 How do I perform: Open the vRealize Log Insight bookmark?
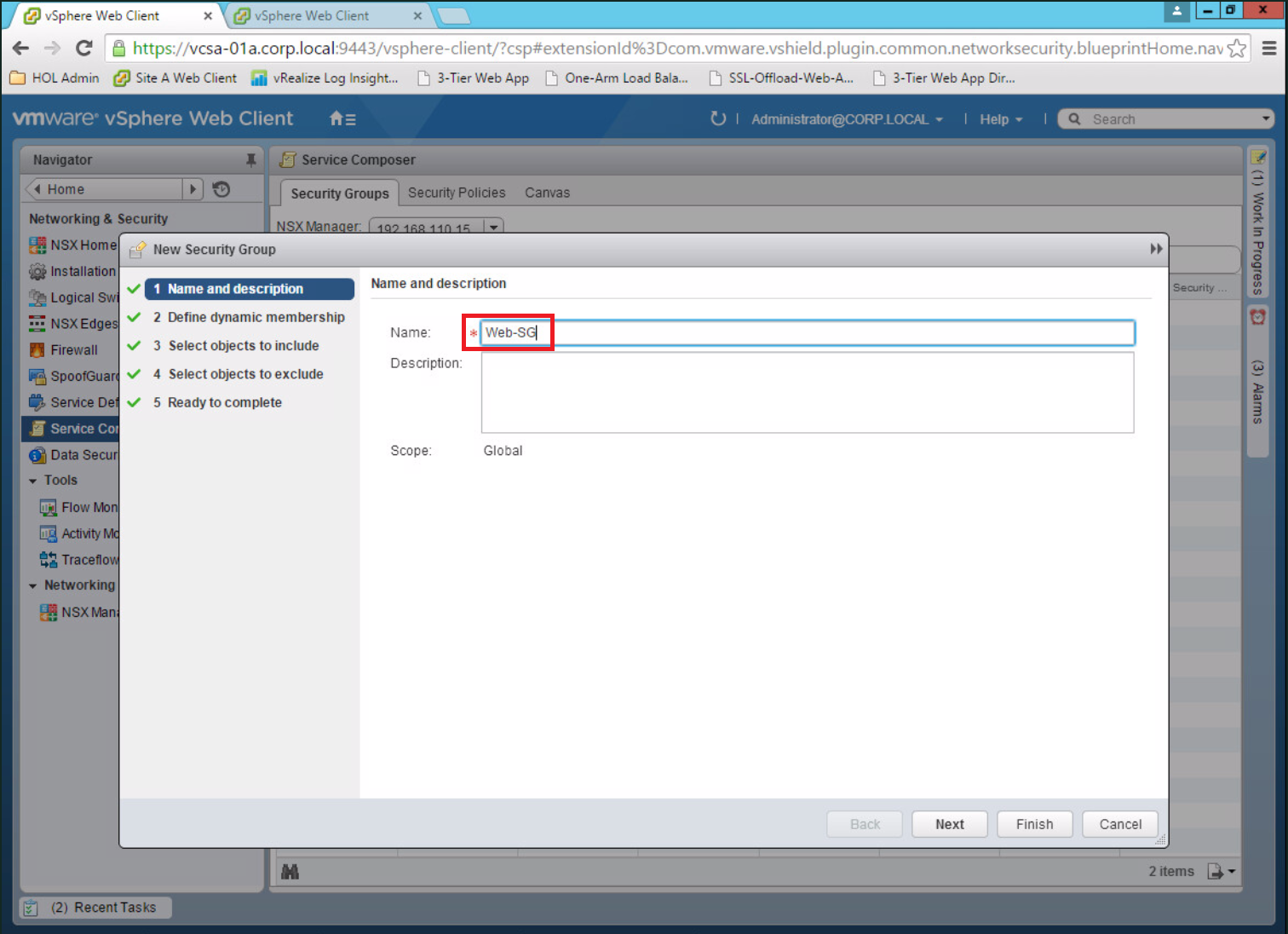click(325, 78)
